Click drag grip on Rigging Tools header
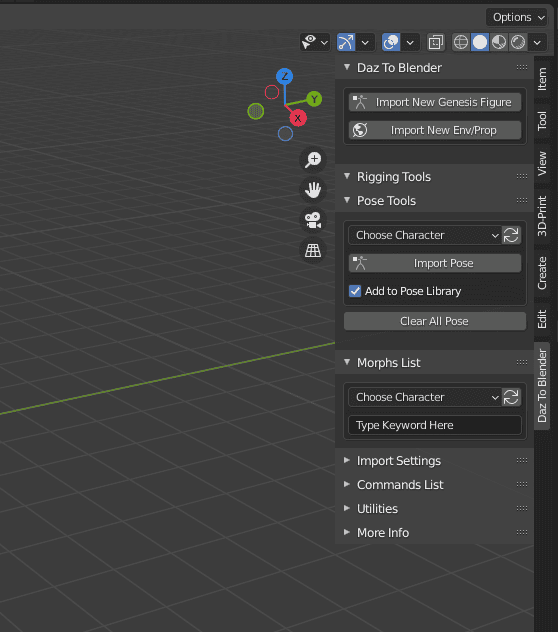 (x=522, y=176)
